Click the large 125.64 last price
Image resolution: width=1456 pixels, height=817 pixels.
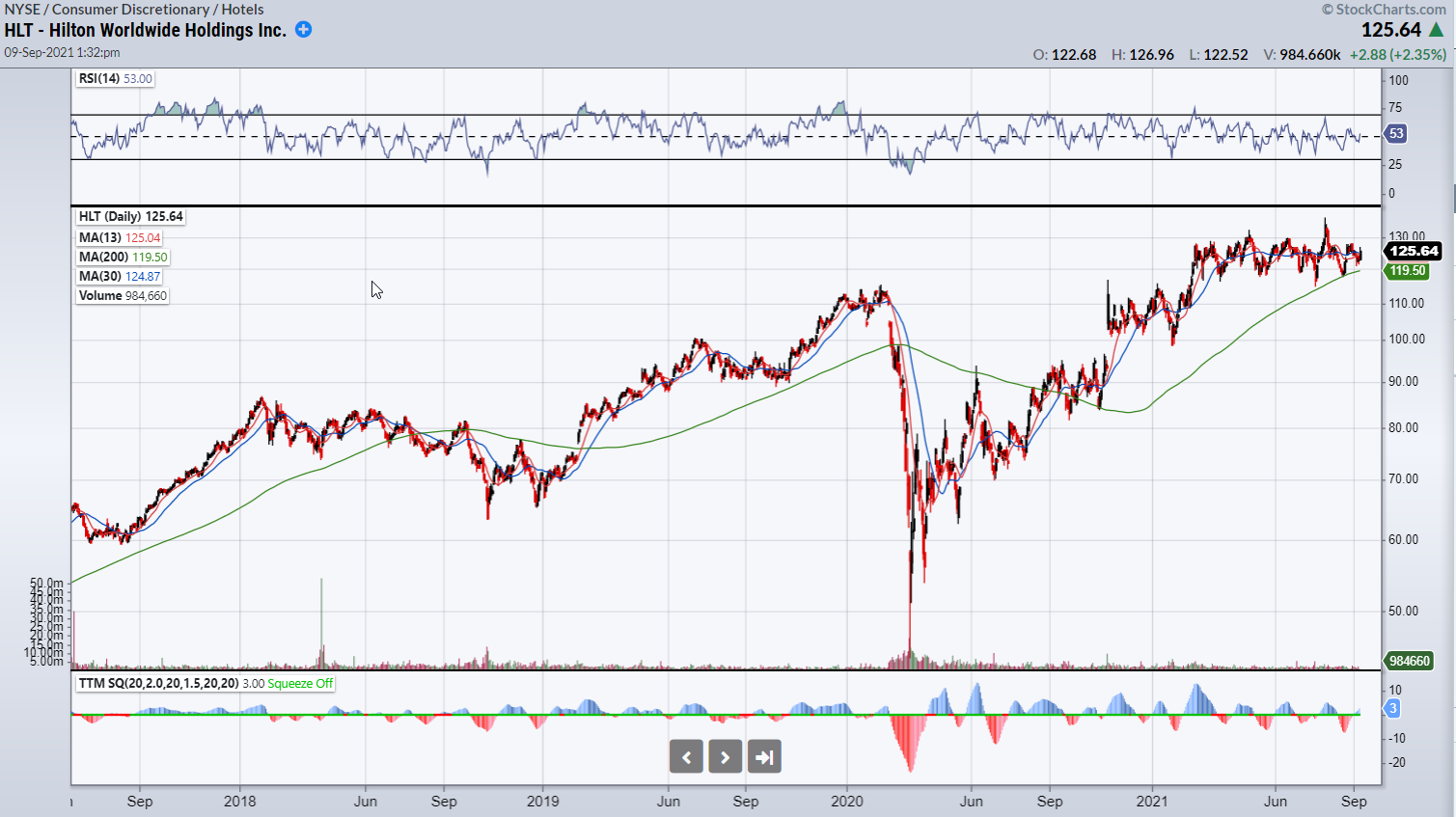(x=1391, y=30)
